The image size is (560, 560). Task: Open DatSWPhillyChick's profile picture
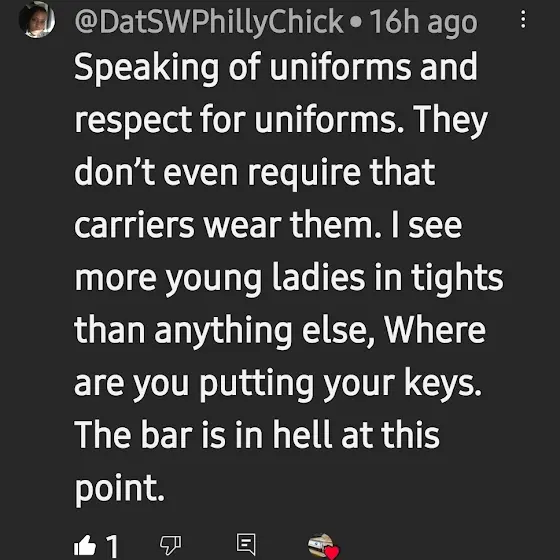coord(36,20)
